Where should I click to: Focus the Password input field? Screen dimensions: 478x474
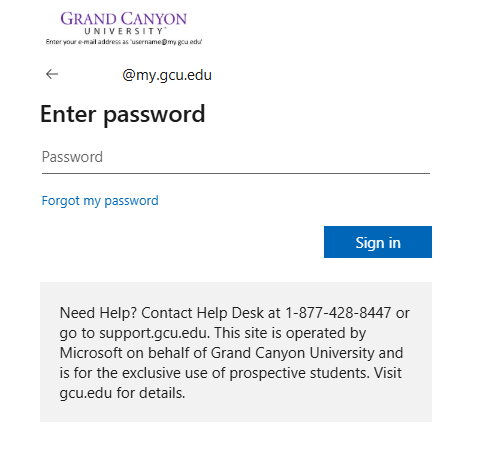tap(236, 157)
